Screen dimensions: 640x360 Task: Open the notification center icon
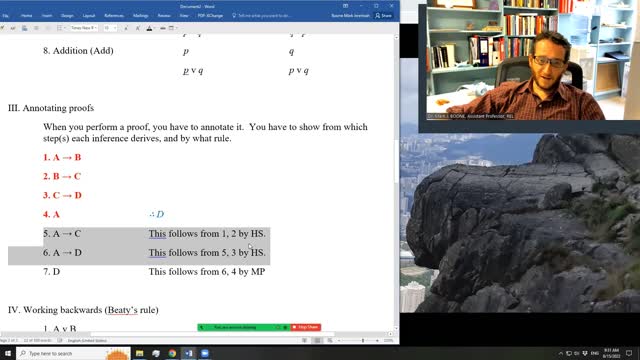point(629,353)
